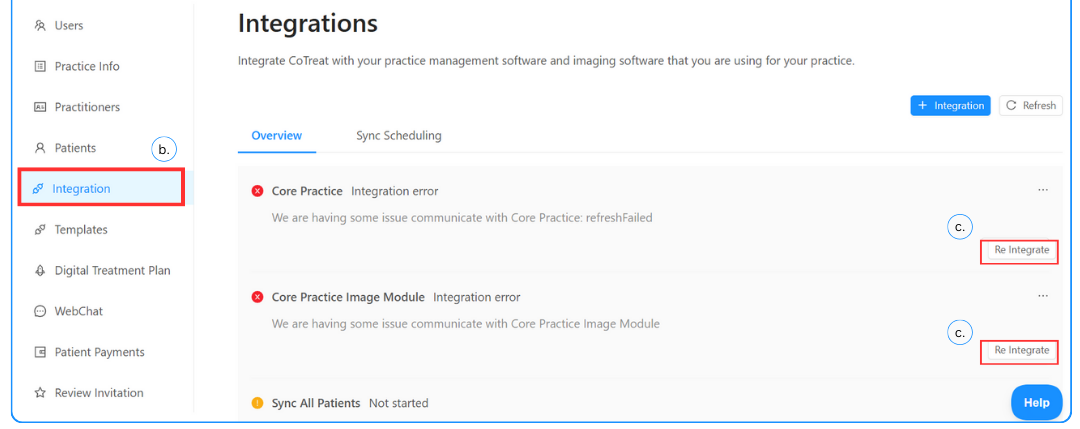The image size is (1080, 429).
Task: Click the Practice Info document icon
Action: [40, 66]
